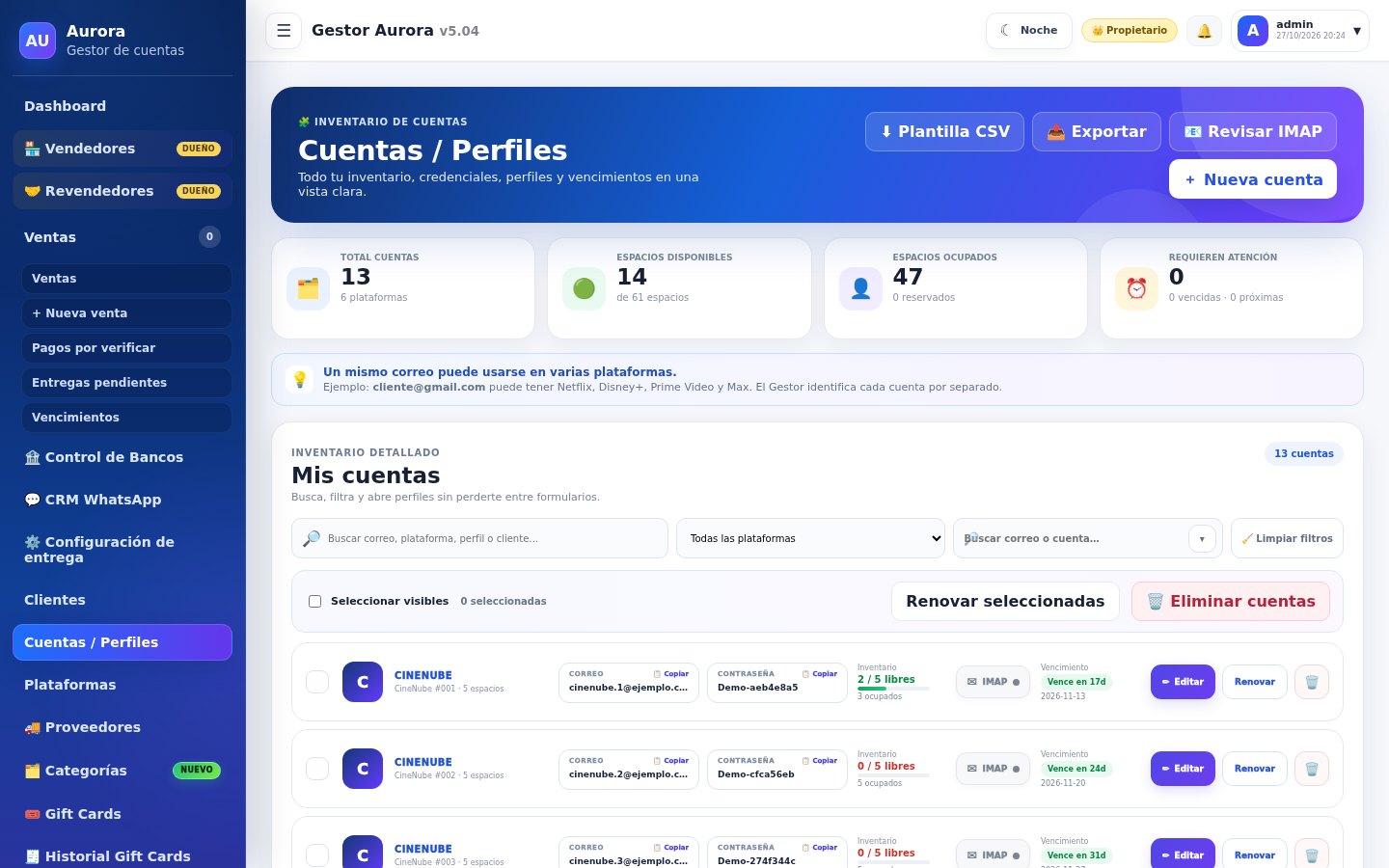Image resolution: width=1389 pixels, height=868 pixels.
Task: Edit the CineNube #001 account
Action: pyautogui.click(x=1183, y=682)
